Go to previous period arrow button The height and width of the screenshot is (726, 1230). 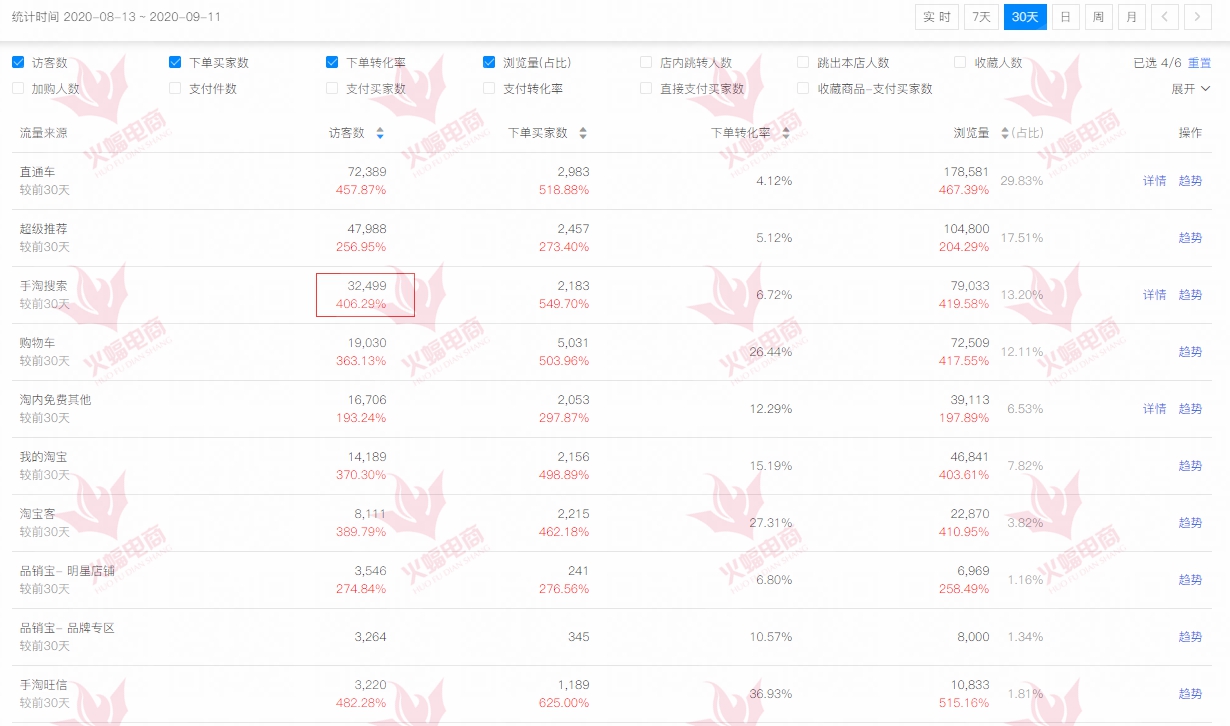coord(1164,17)
